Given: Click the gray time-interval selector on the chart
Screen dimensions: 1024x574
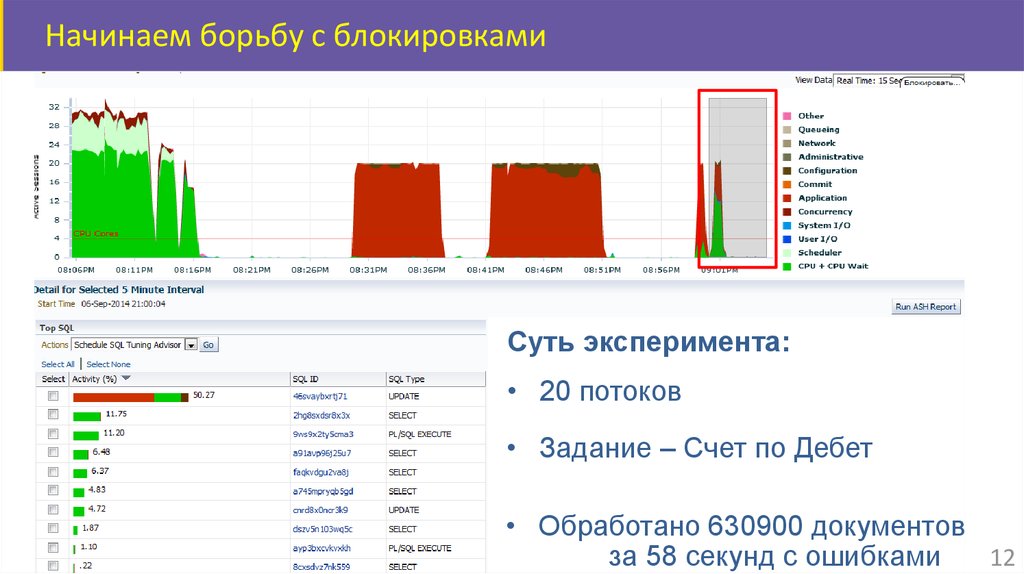Looking at the screenshot, I should (x=738, y=178).
